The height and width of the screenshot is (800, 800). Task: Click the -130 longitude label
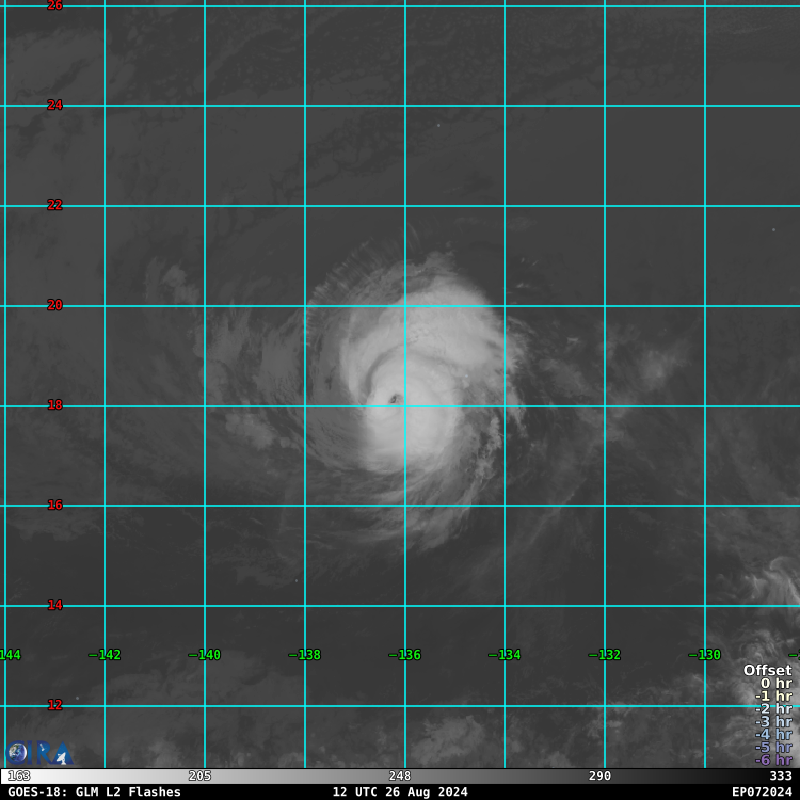(705, 655)
